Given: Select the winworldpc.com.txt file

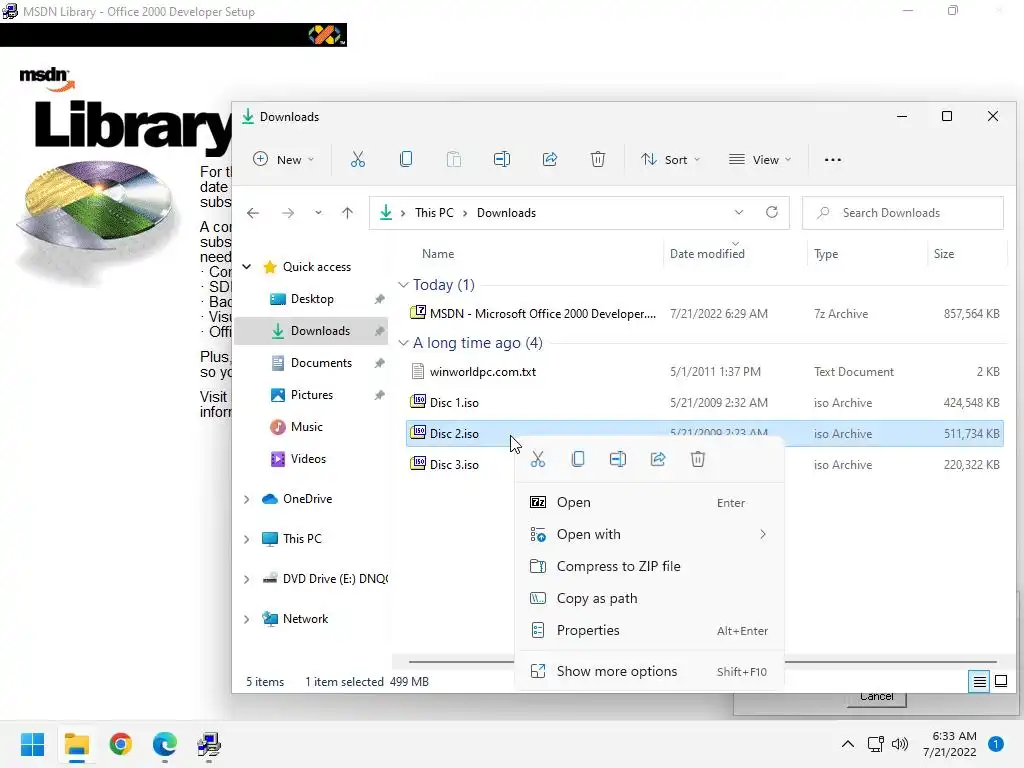Looking at the screenshot, I should (x=705, y=372).
